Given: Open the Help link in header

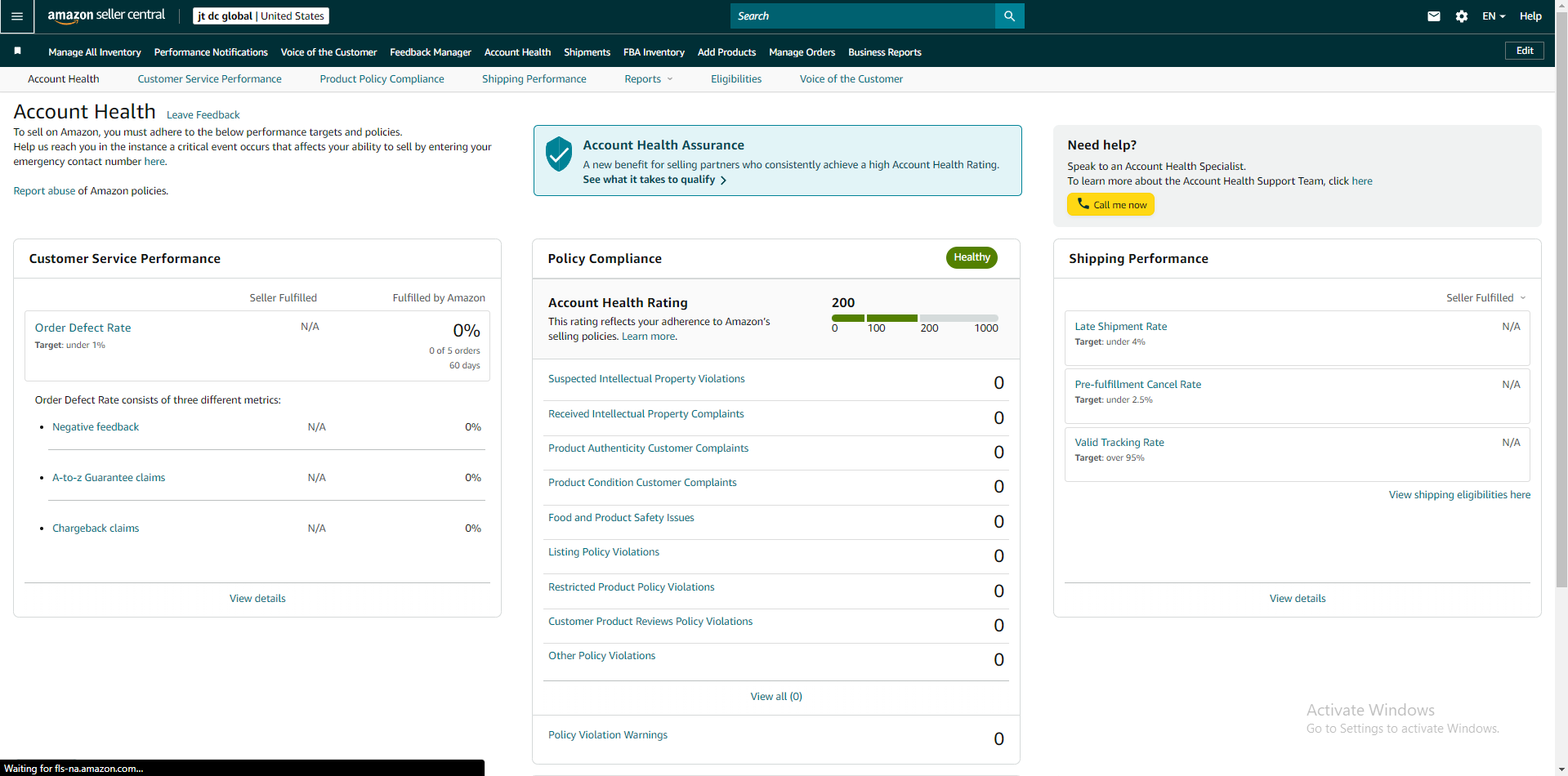Looking at the screenshot, I should pos(1530,16).
